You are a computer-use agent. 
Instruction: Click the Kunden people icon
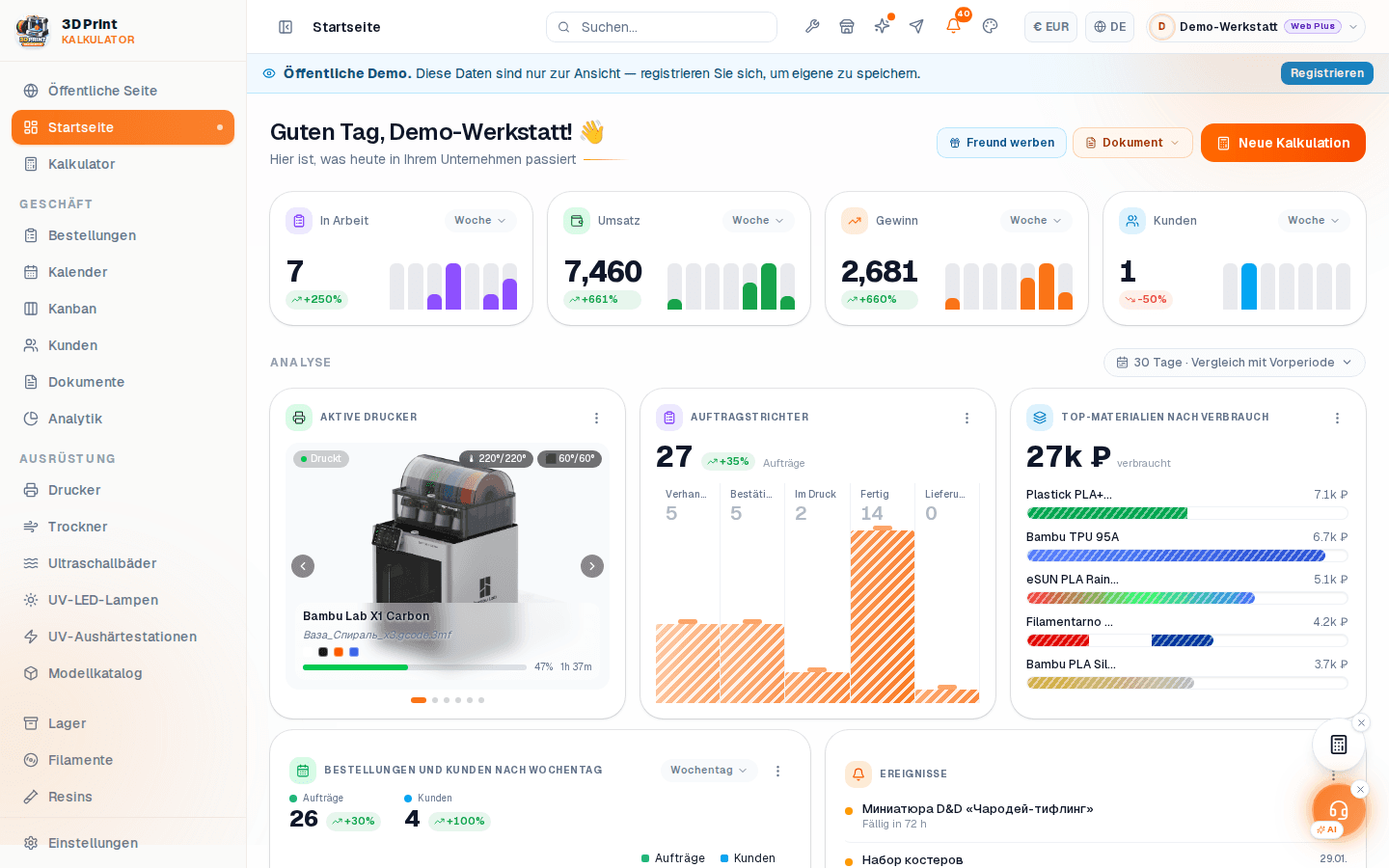tap(1132, 221)
